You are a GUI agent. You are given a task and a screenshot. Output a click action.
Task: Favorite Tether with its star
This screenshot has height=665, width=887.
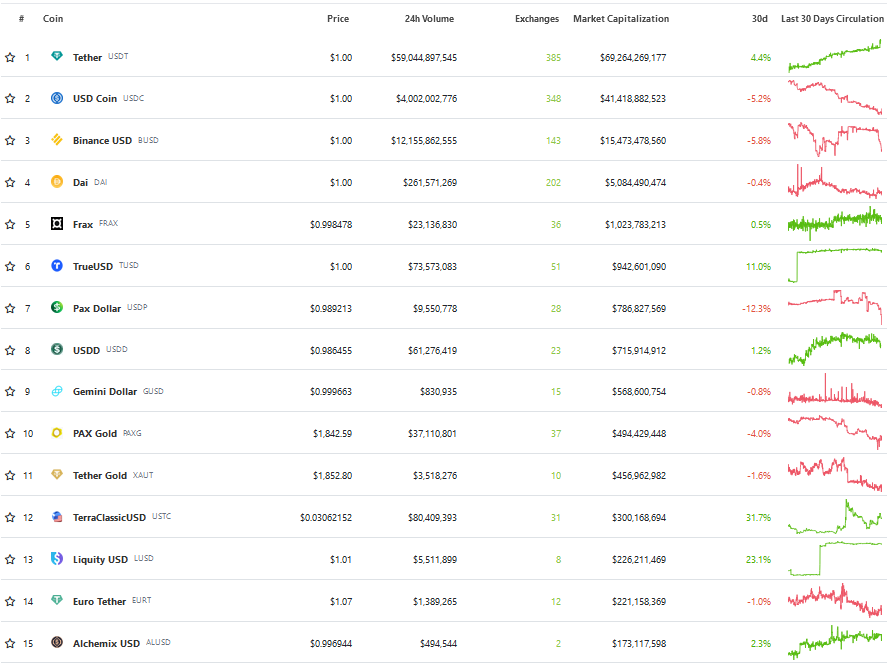pyautogui.click(x=10, y=57)
